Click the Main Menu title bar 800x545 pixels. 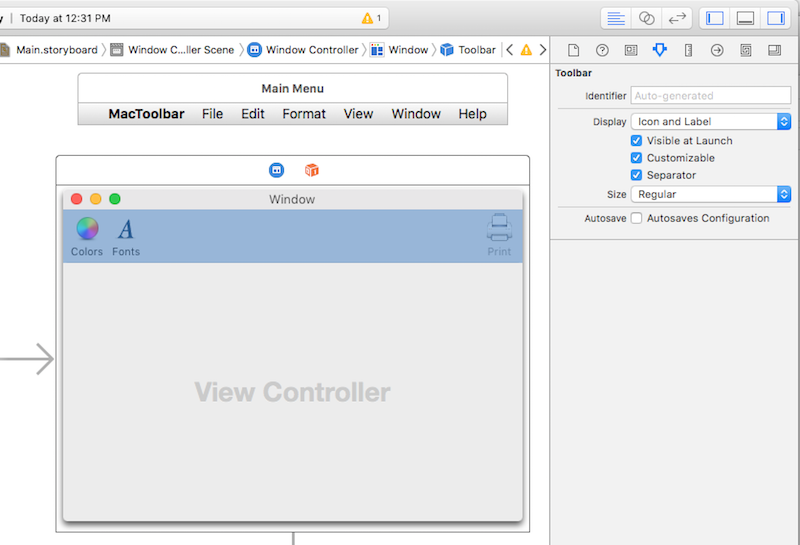pos(293,88)
